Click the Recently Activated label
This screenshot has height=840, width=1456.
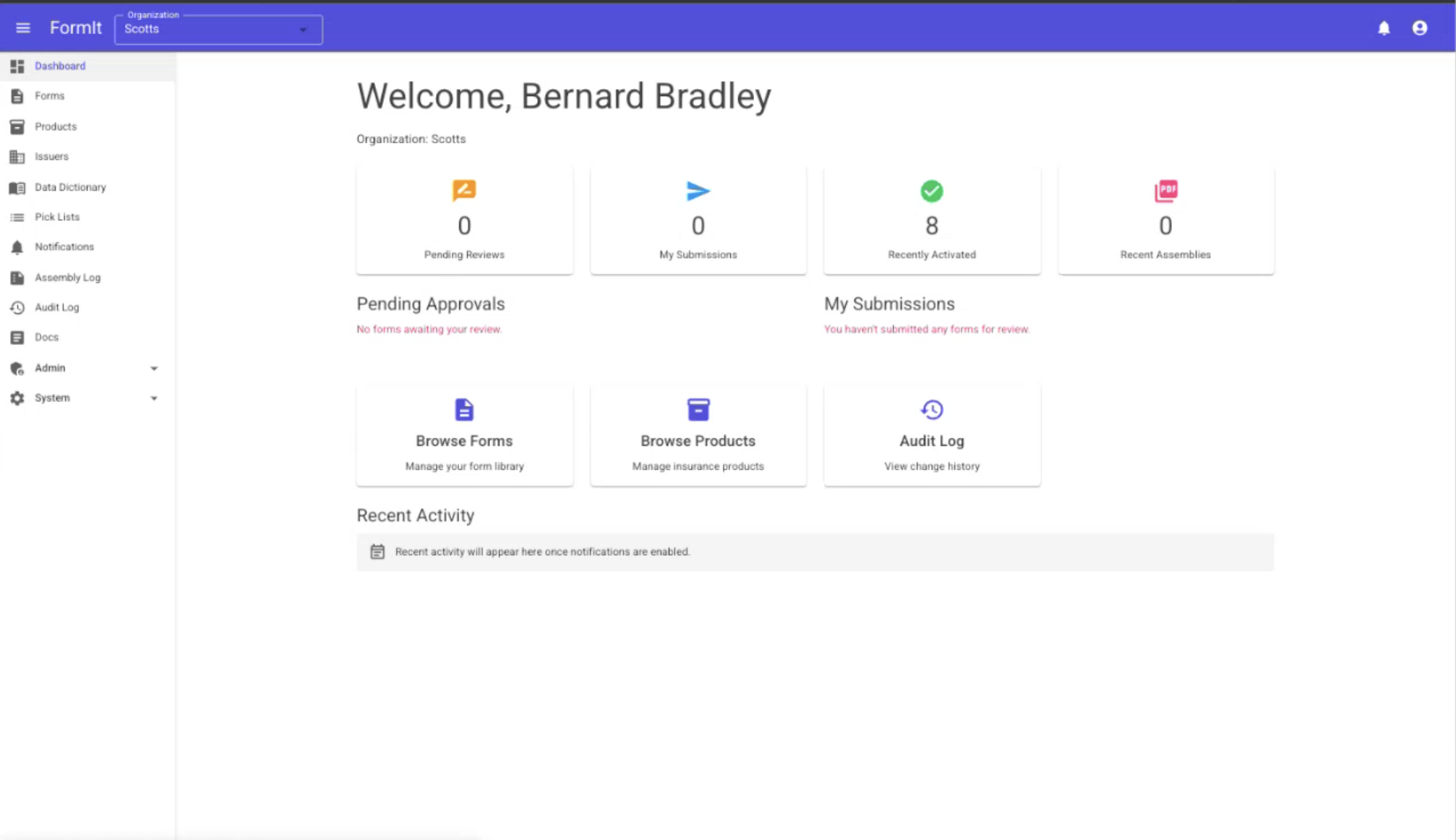(932, 254)
